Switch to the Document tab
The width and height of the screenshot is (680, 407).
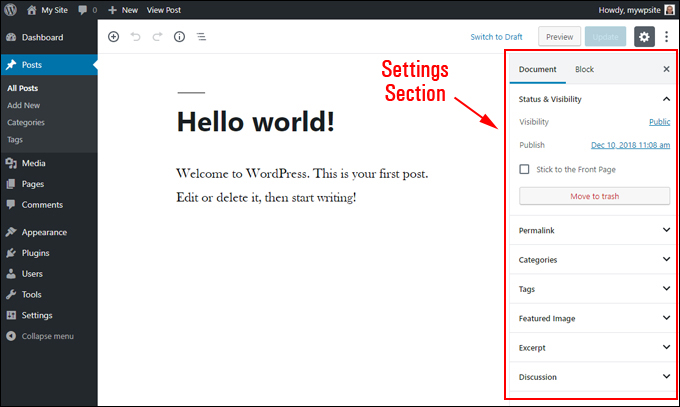coord(537,69)
